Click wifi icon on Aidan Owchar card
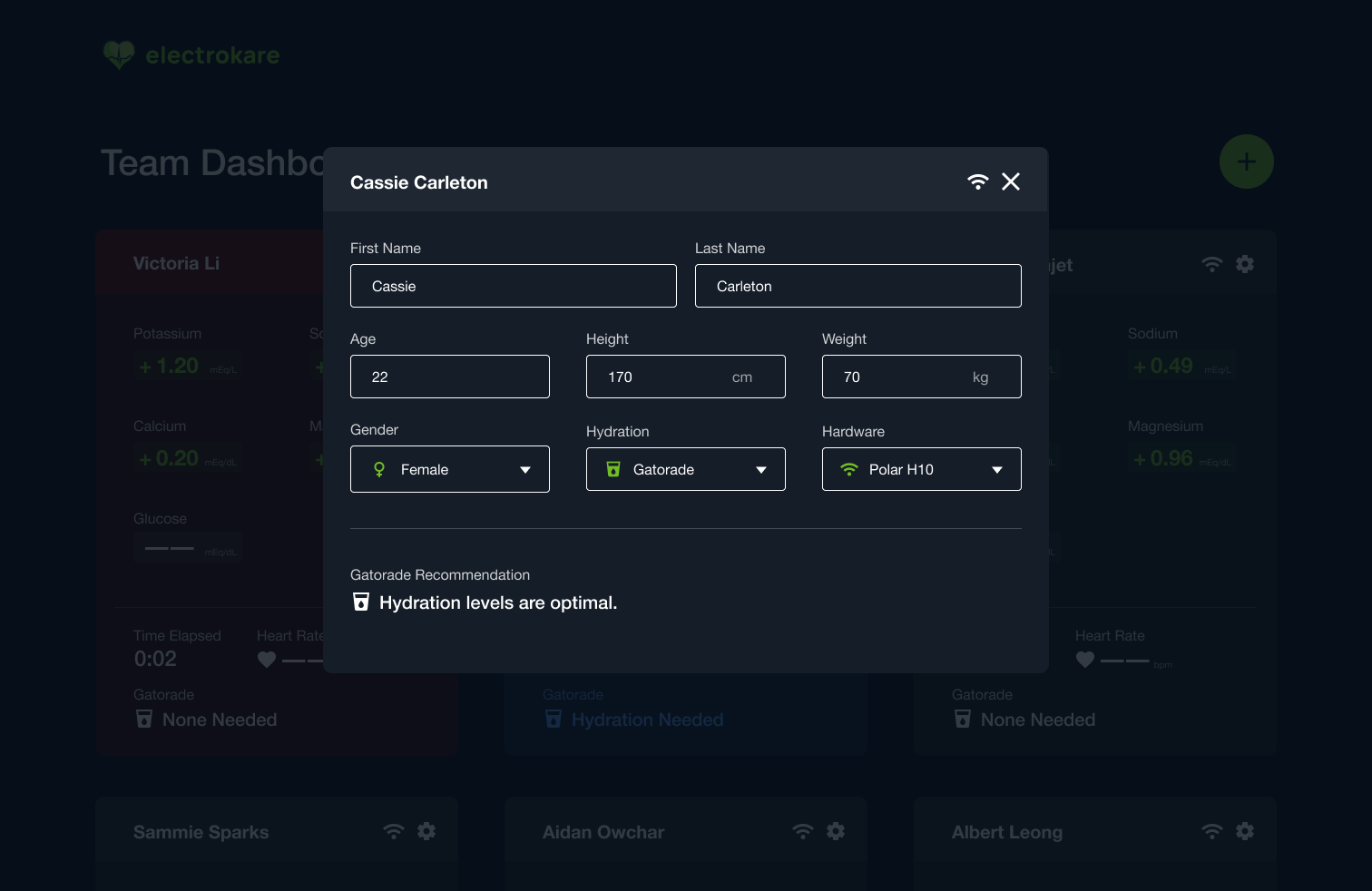 click(803, 831)
